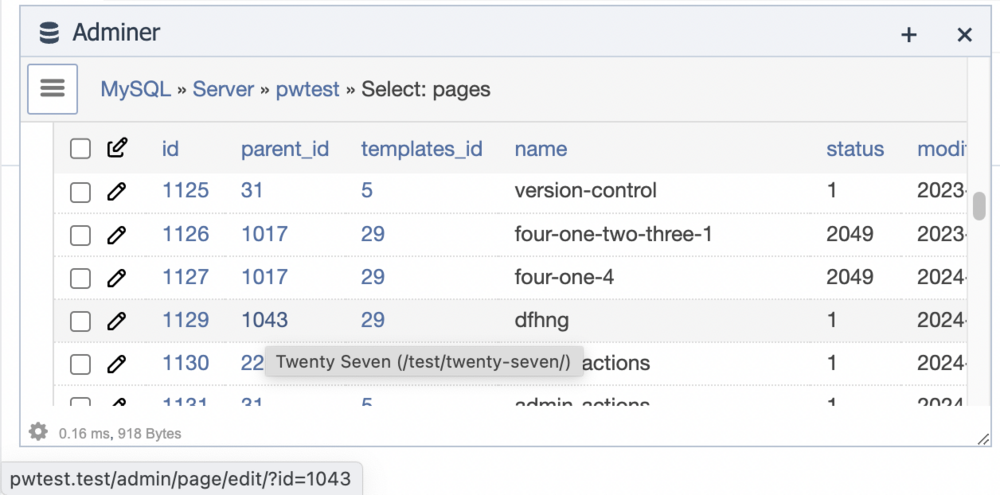Open the hamburger menu button

pyautogui.click(x=52, y=88)
